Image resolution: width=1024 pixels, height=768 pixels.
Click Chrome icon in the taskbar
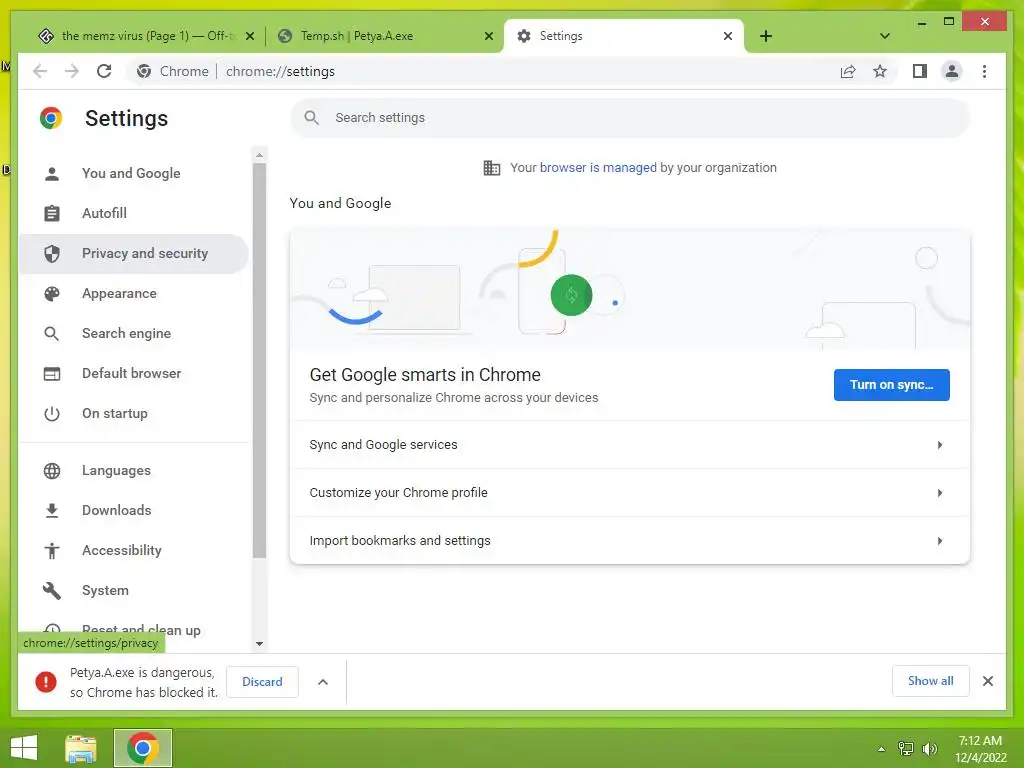[x=143, y=748]
